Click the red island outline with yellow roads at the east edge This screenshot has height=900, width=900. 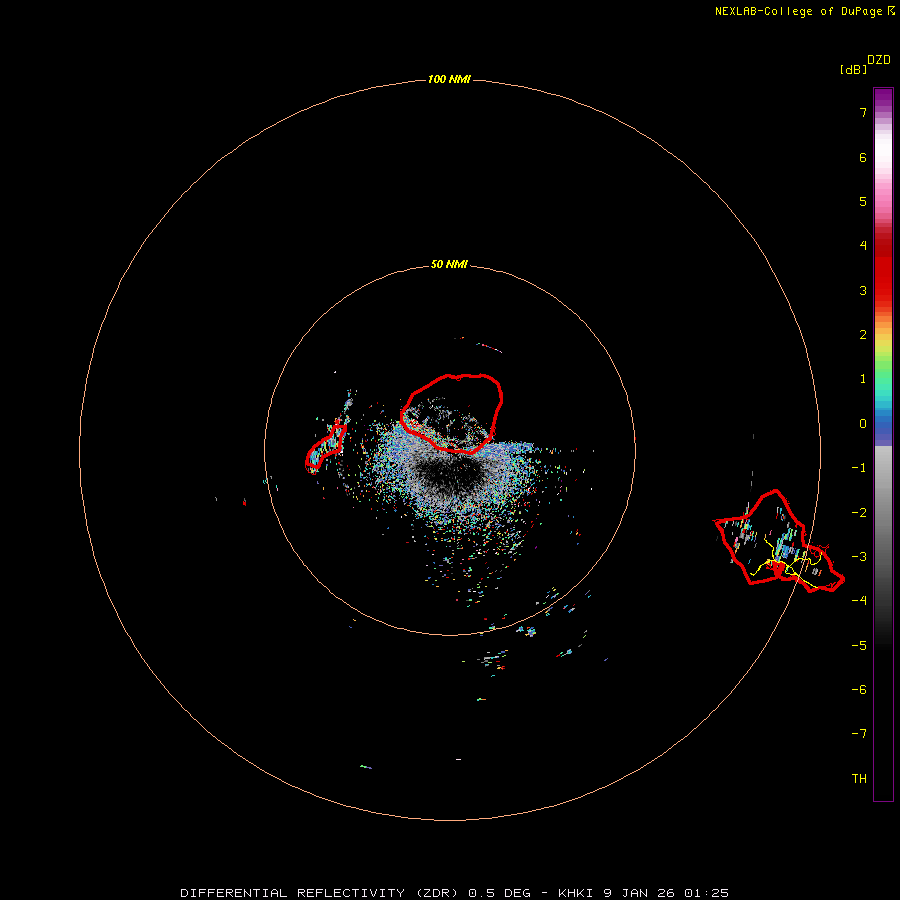click(x=779, y=541)
